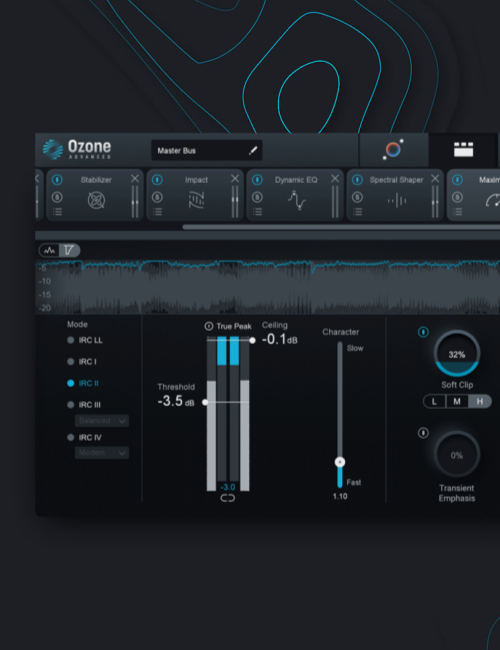Select IRC I mode
This screenshot has height=650, width=500.
point(82,362)
